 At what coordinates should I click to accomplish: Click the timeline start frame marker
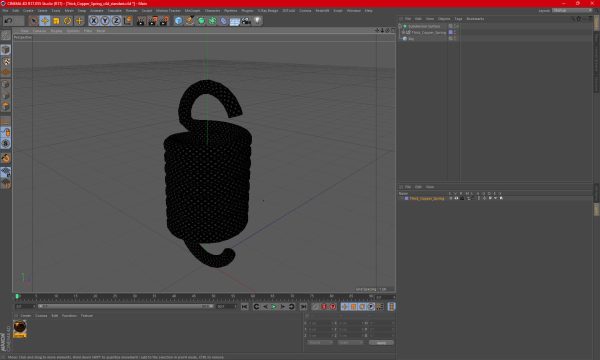(x=17, y=296)
